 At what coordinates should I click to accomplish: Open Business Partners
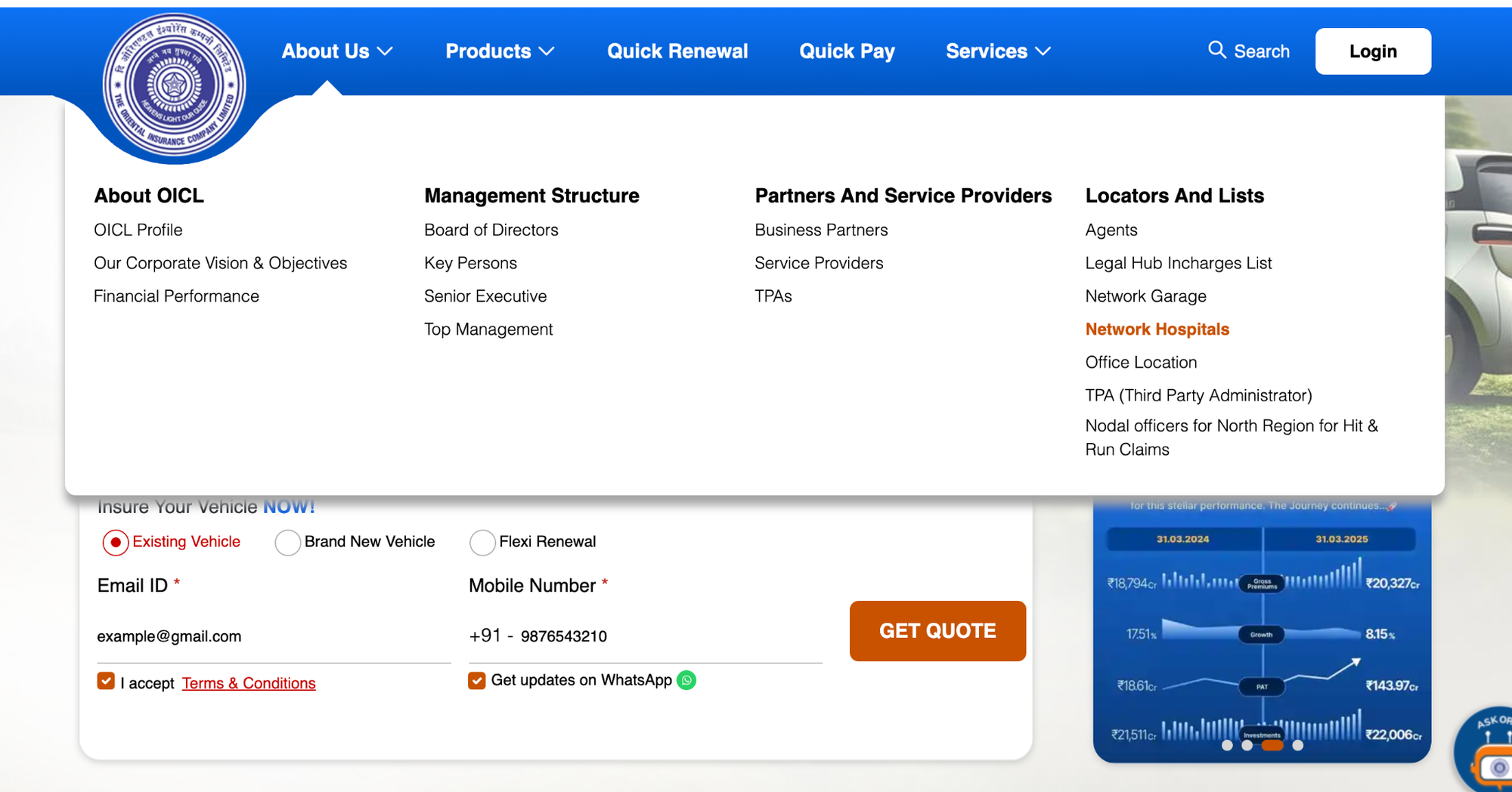pyautogui.click(x=821, y=230)
